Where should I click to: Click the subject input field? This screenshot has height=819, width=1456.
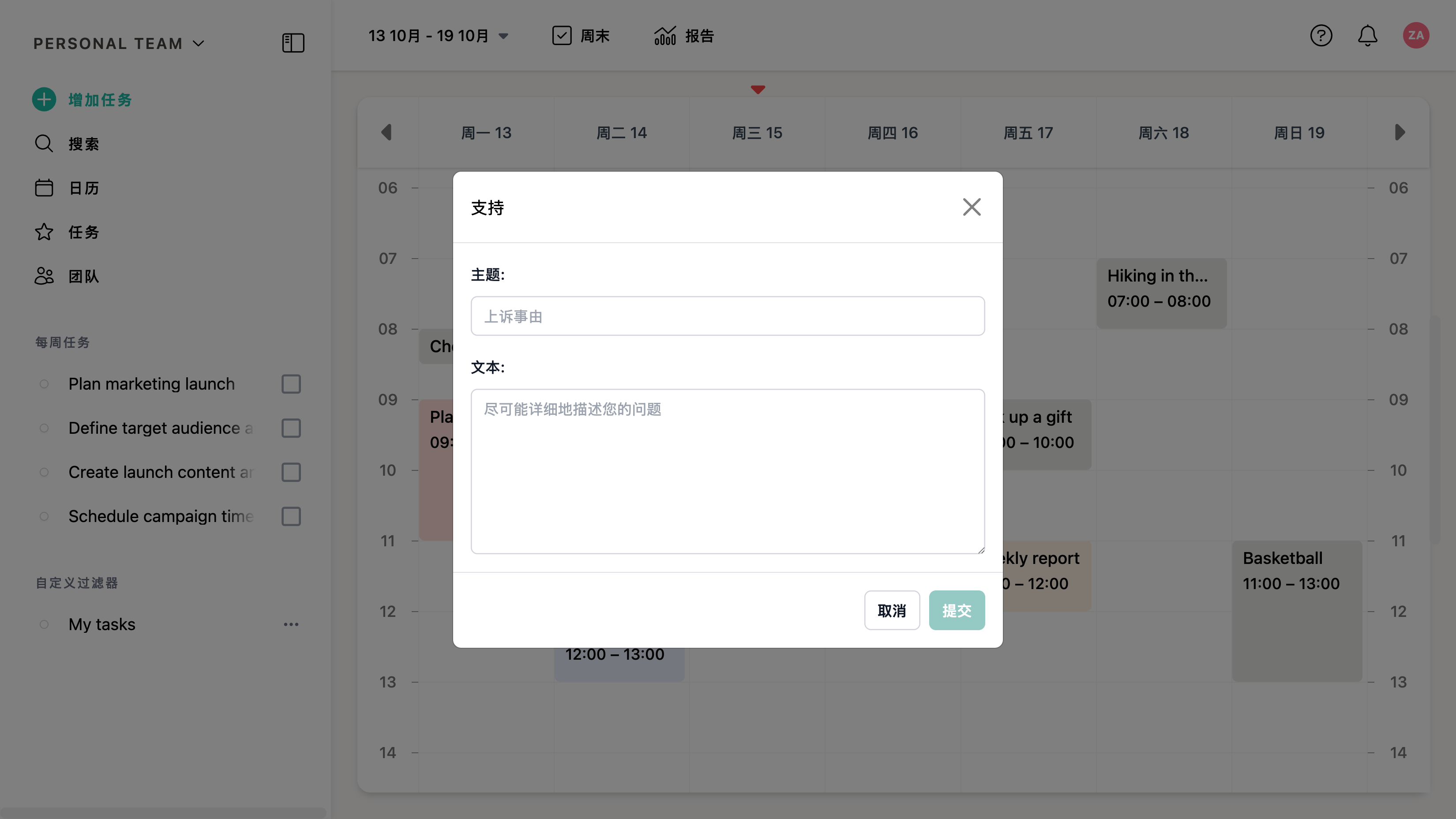tap(728, 316)
